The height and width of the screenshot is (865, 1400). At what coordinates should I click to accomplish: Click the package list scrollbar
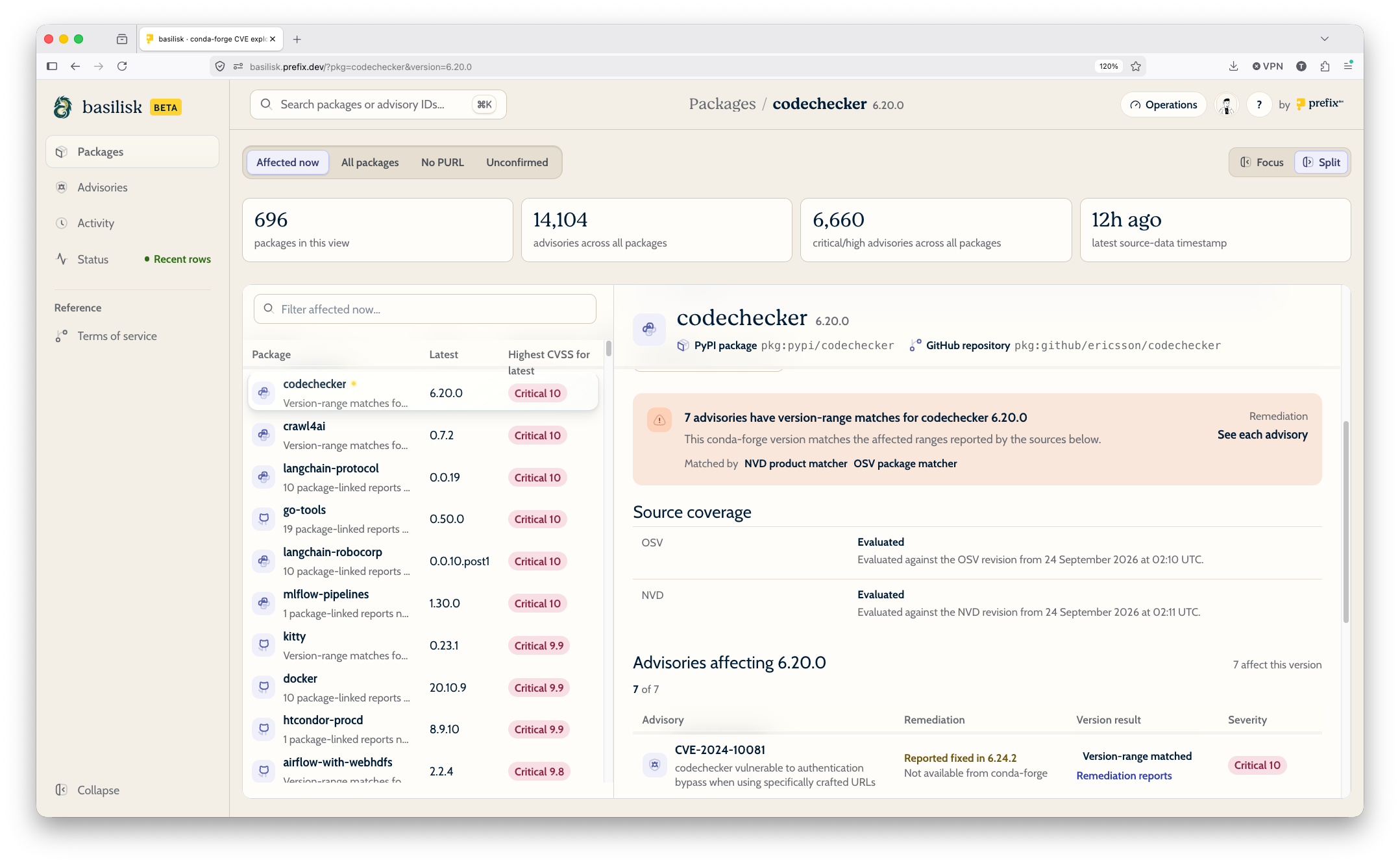coord(608,348)
